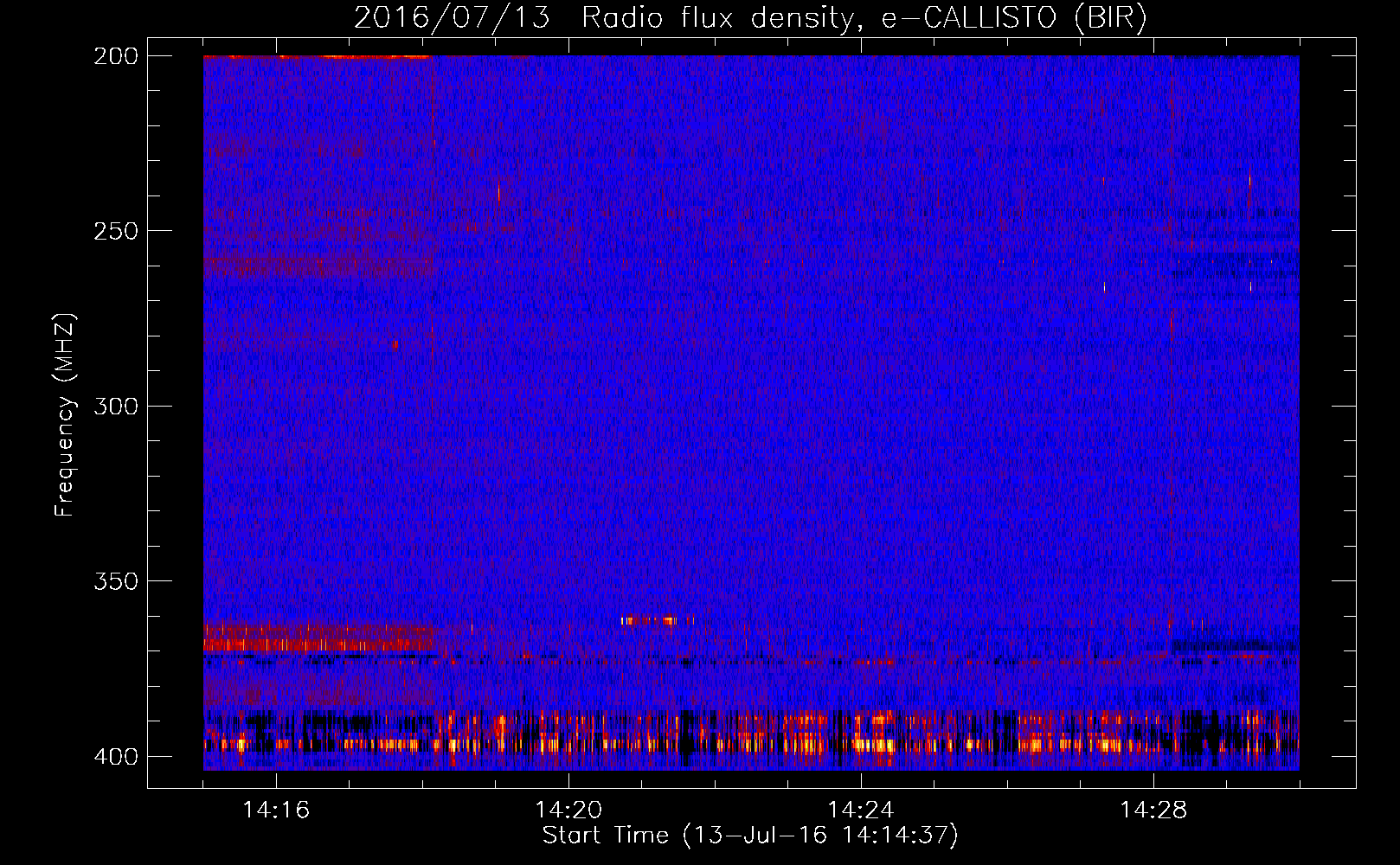Click the 14:24 time tick label
Viewport: 1400px width, 865px height.
click(x=861, y=810)
